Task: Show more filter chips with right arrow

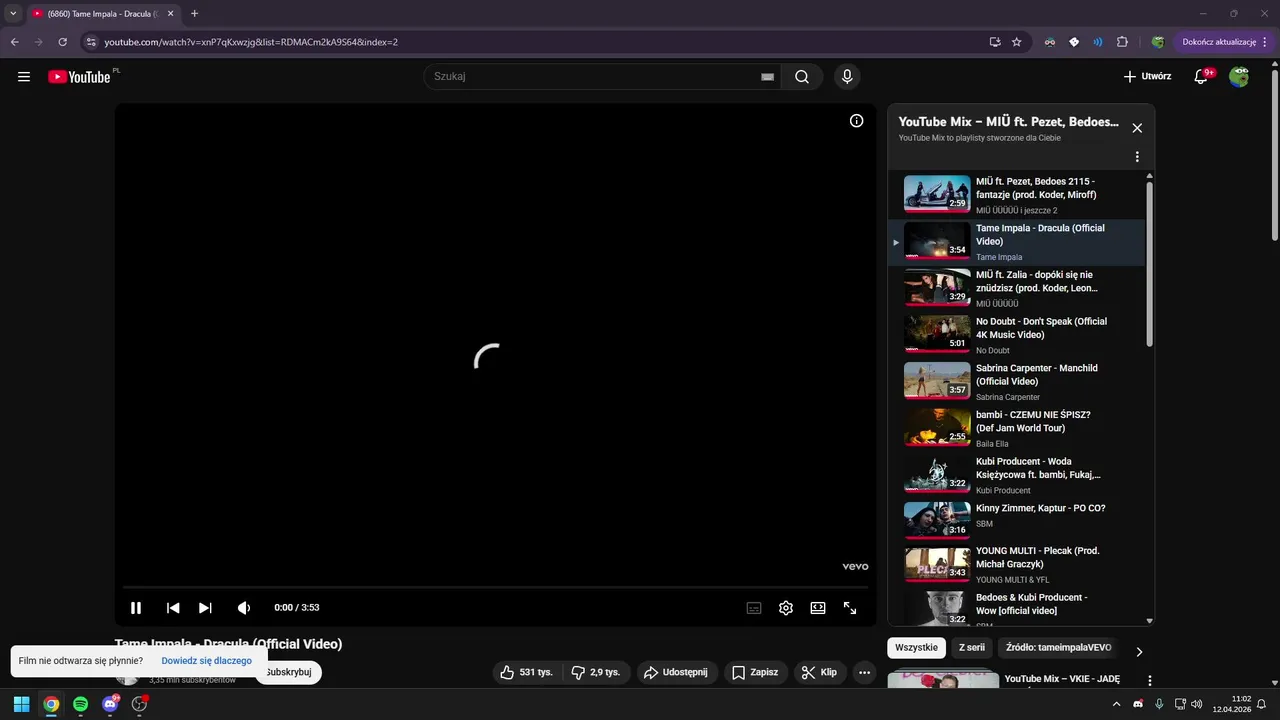Action: [x=1139, y=652]
